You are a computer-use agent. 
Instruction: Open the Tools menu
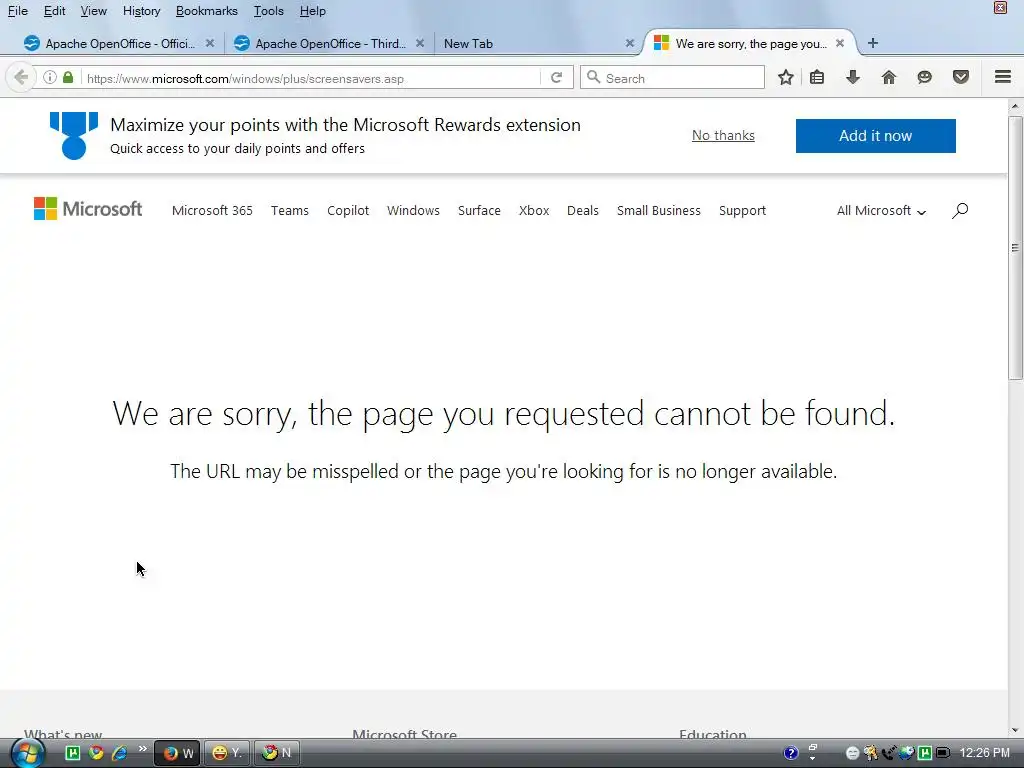point(268,11)
